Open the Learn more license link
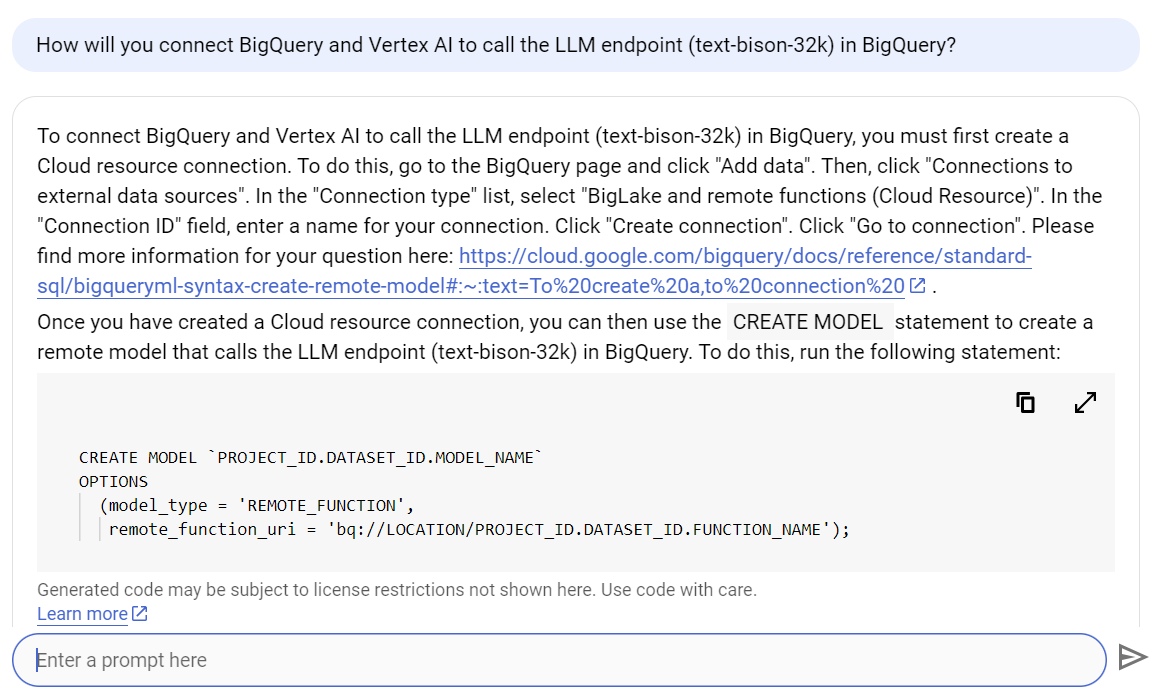1163x697 pixels. (80, 613)
